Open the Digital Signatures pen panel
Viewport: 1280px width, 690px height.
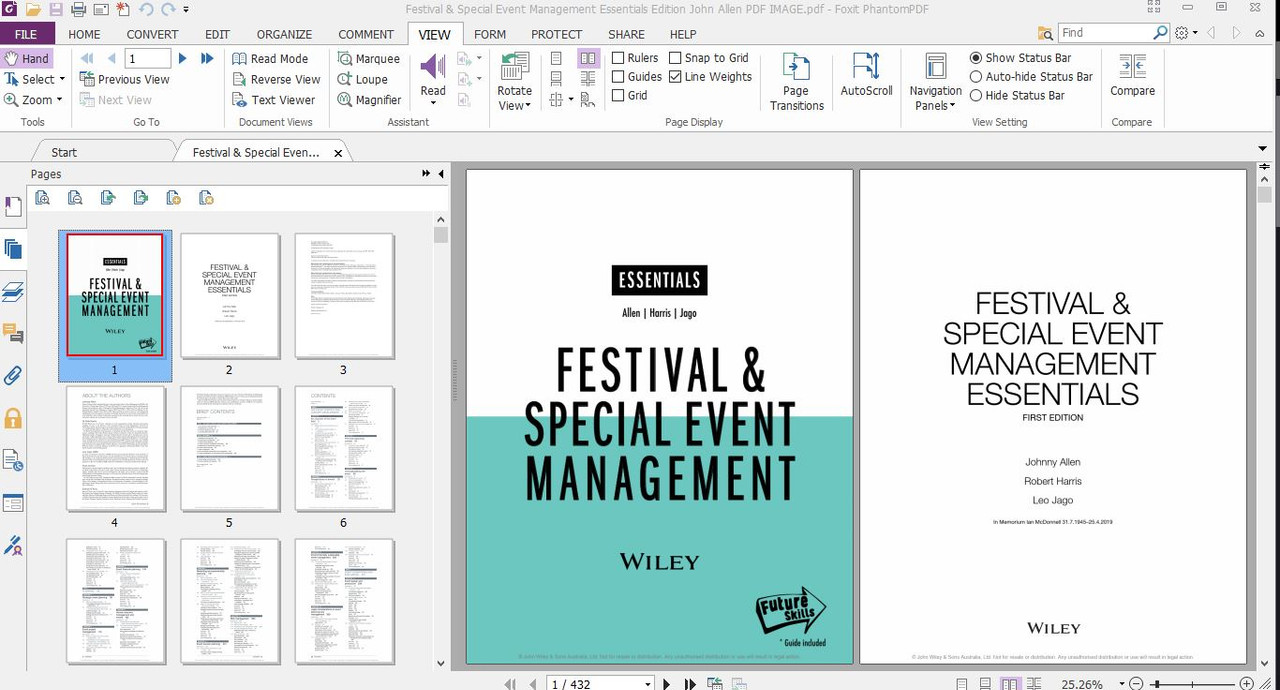pyautogui.click(x=13, y=546)
